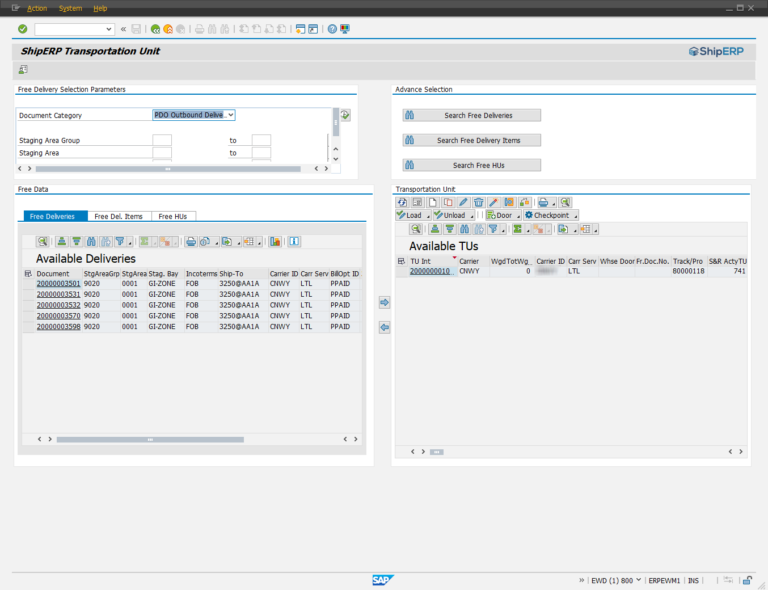Click the orange Exit icon in top toolbar

pos(168,29)
